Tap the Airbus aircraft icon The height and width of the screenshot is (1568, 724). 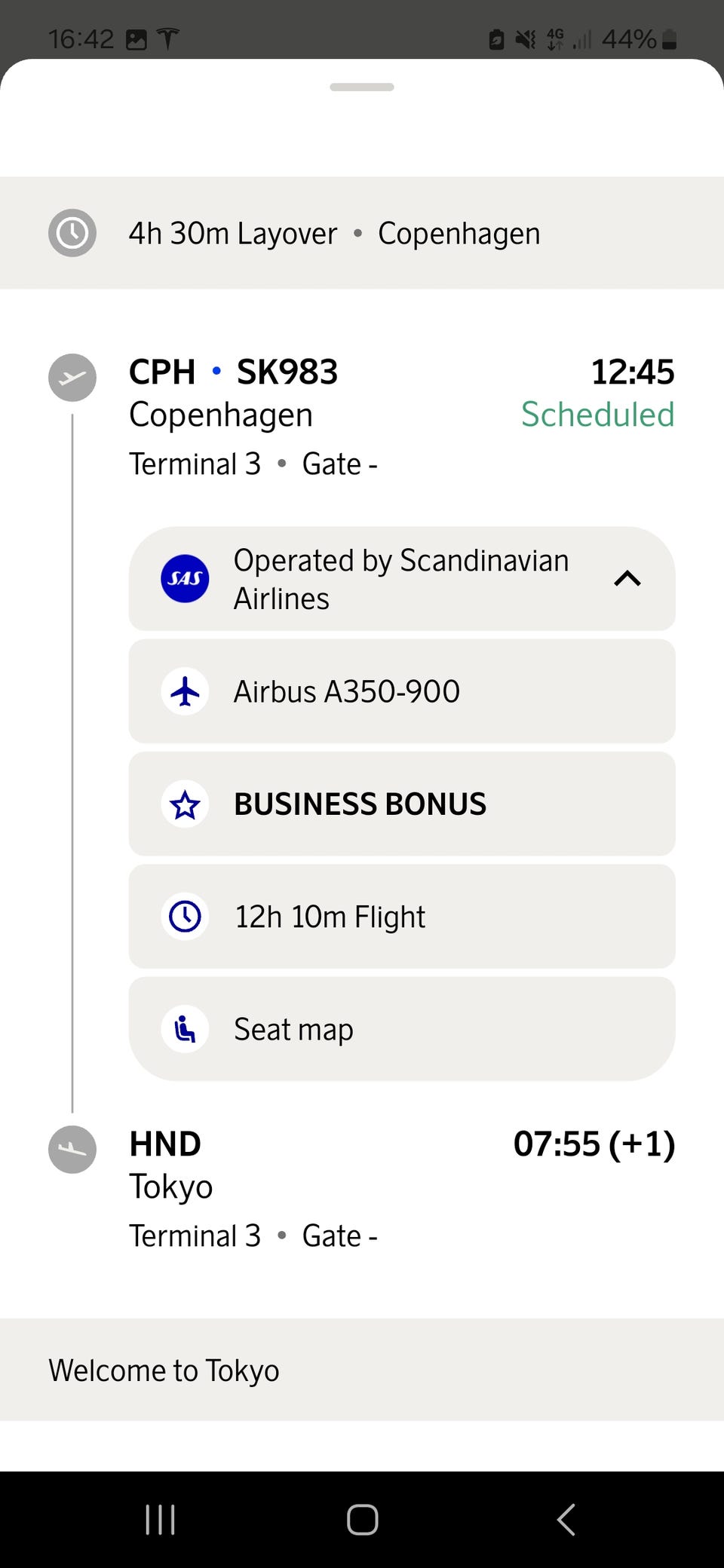click(185, 691)
